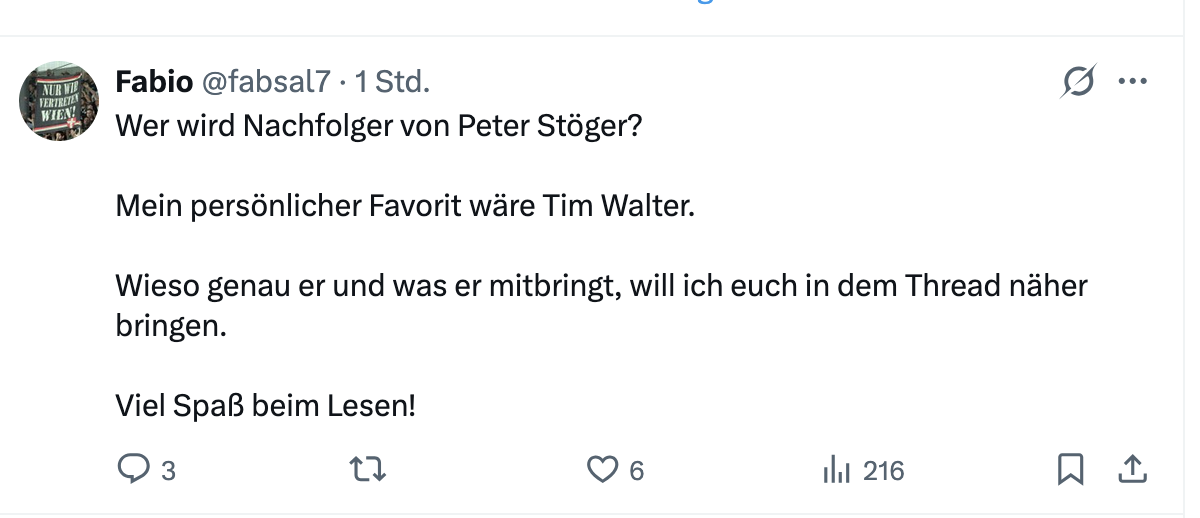Click the 'Viel Spaß beim Lesen!' line
The width and height of the screenshot is (1200, 518).
pos(265,407)
